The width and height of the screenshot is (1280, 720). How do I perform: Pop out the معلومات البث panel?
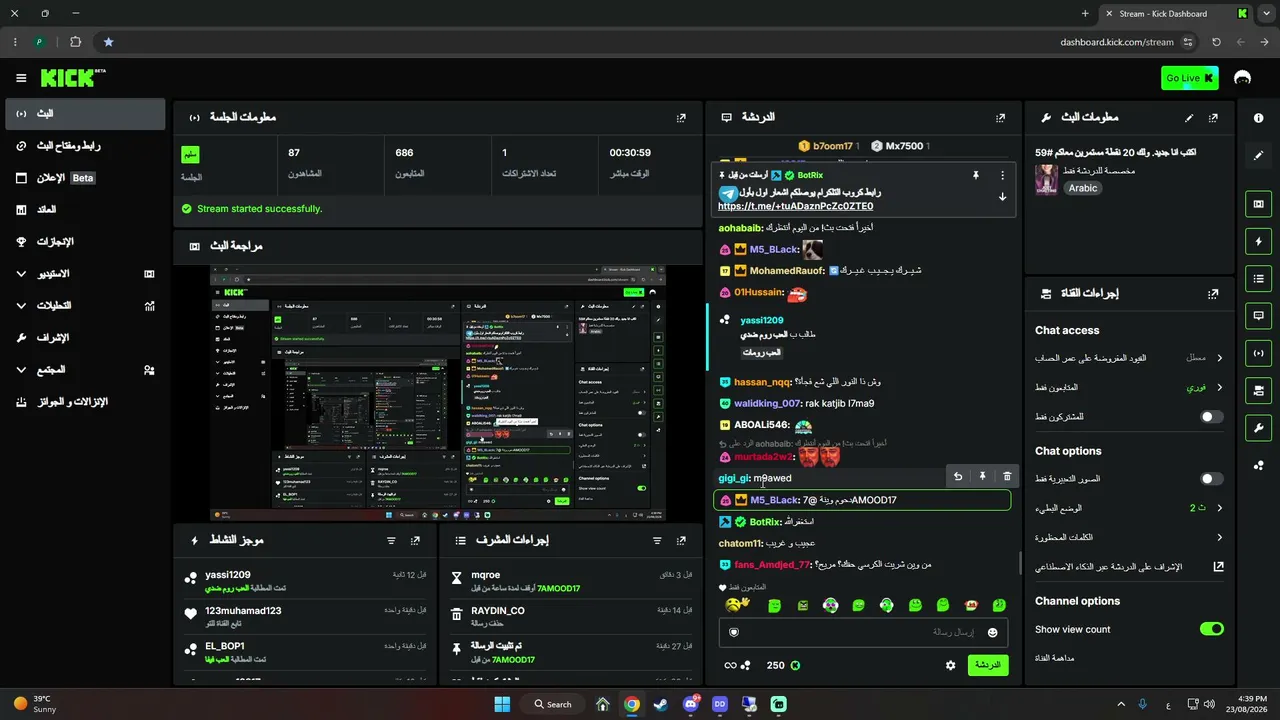point(1213,117)
